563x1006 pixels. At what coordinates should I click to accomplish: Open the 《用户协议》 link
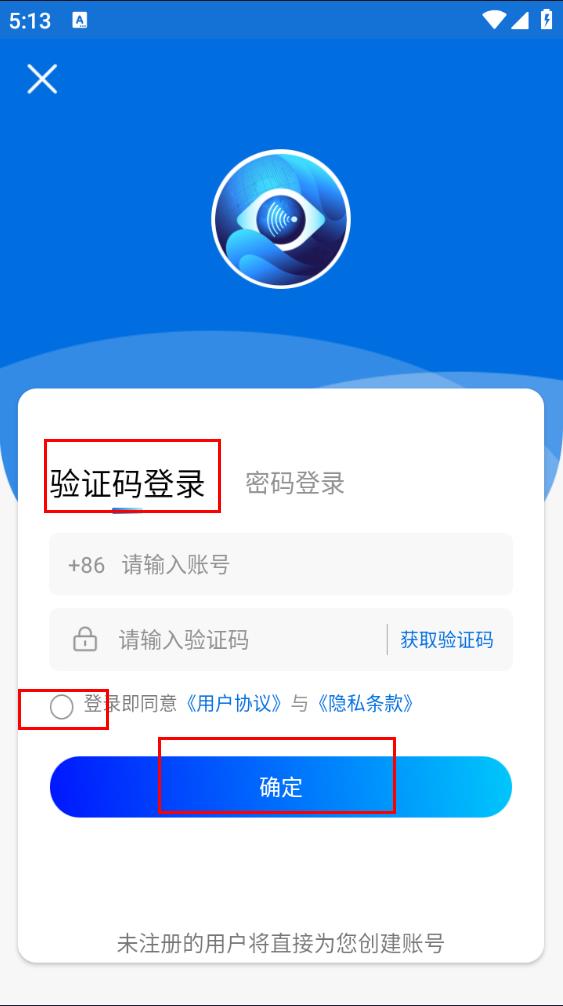[233, 704]
